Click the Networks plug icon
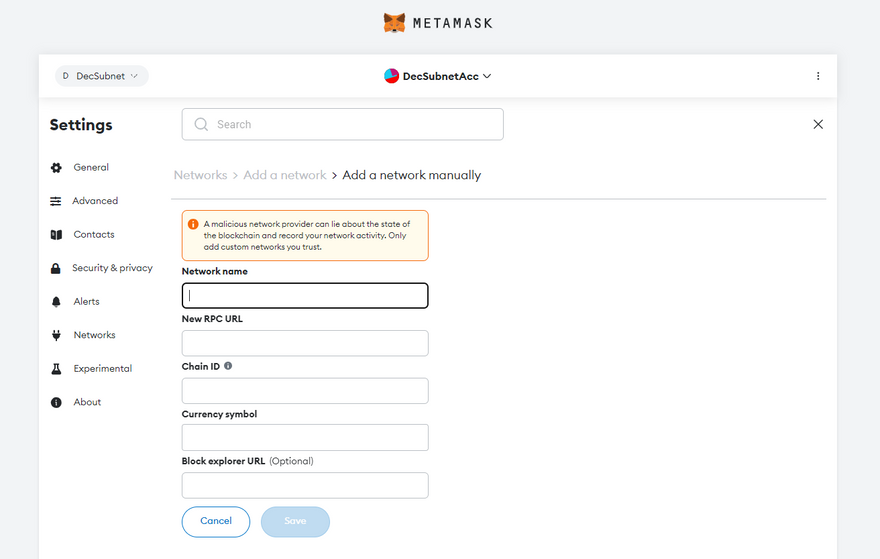Viewport: 880px width, 559px height. pyautogui.click(x=56, y=335)
